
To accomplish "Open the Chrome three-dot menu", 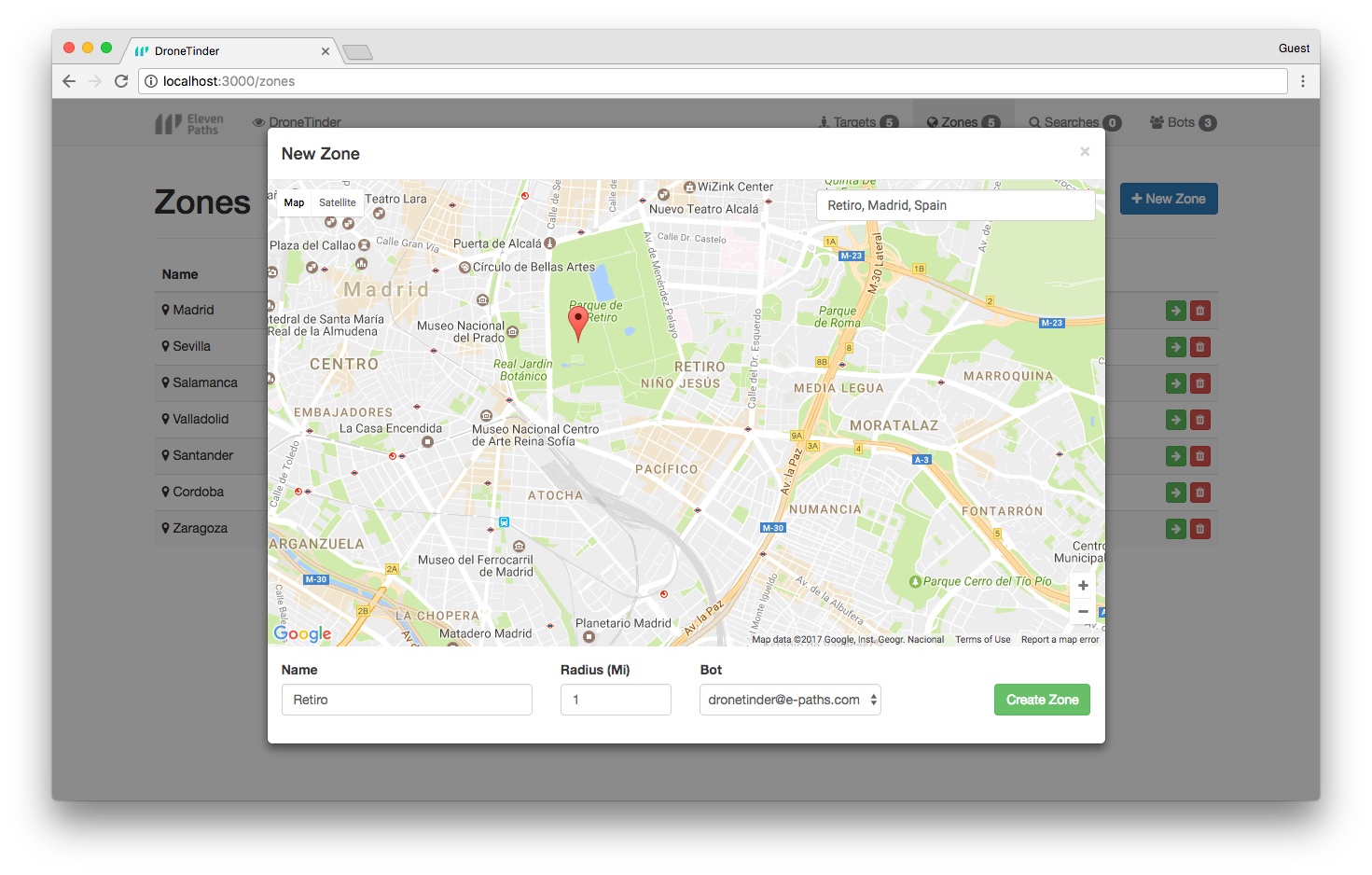I will [x=1303, y=81].
